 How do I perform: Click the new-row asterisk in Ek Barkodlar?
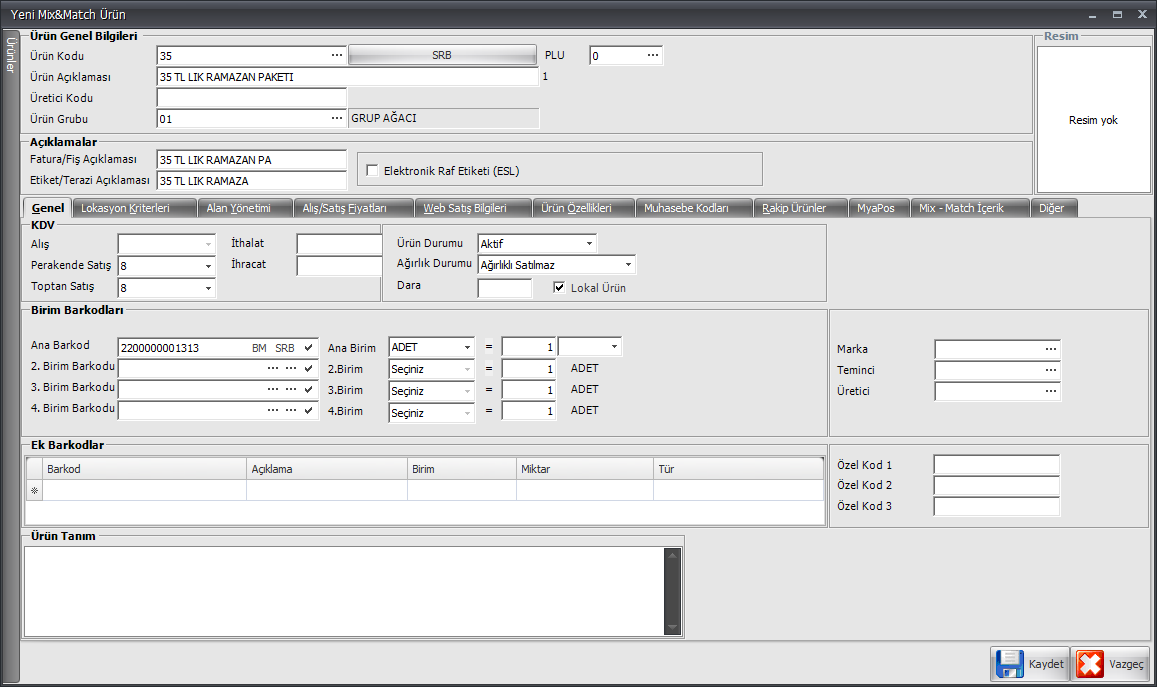point(35,491)
